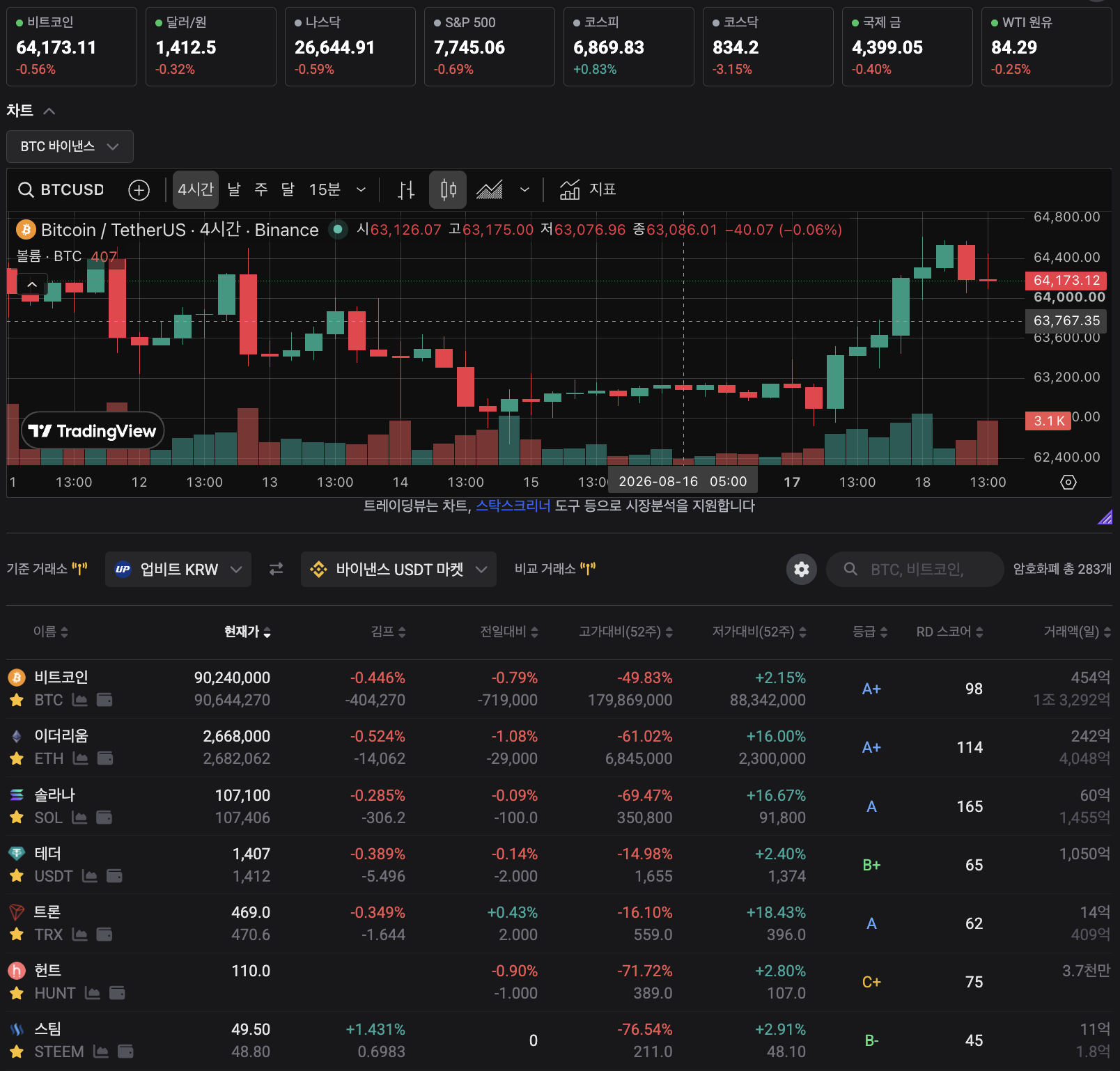Open the HUNT row wallet icon

(117, 993)
